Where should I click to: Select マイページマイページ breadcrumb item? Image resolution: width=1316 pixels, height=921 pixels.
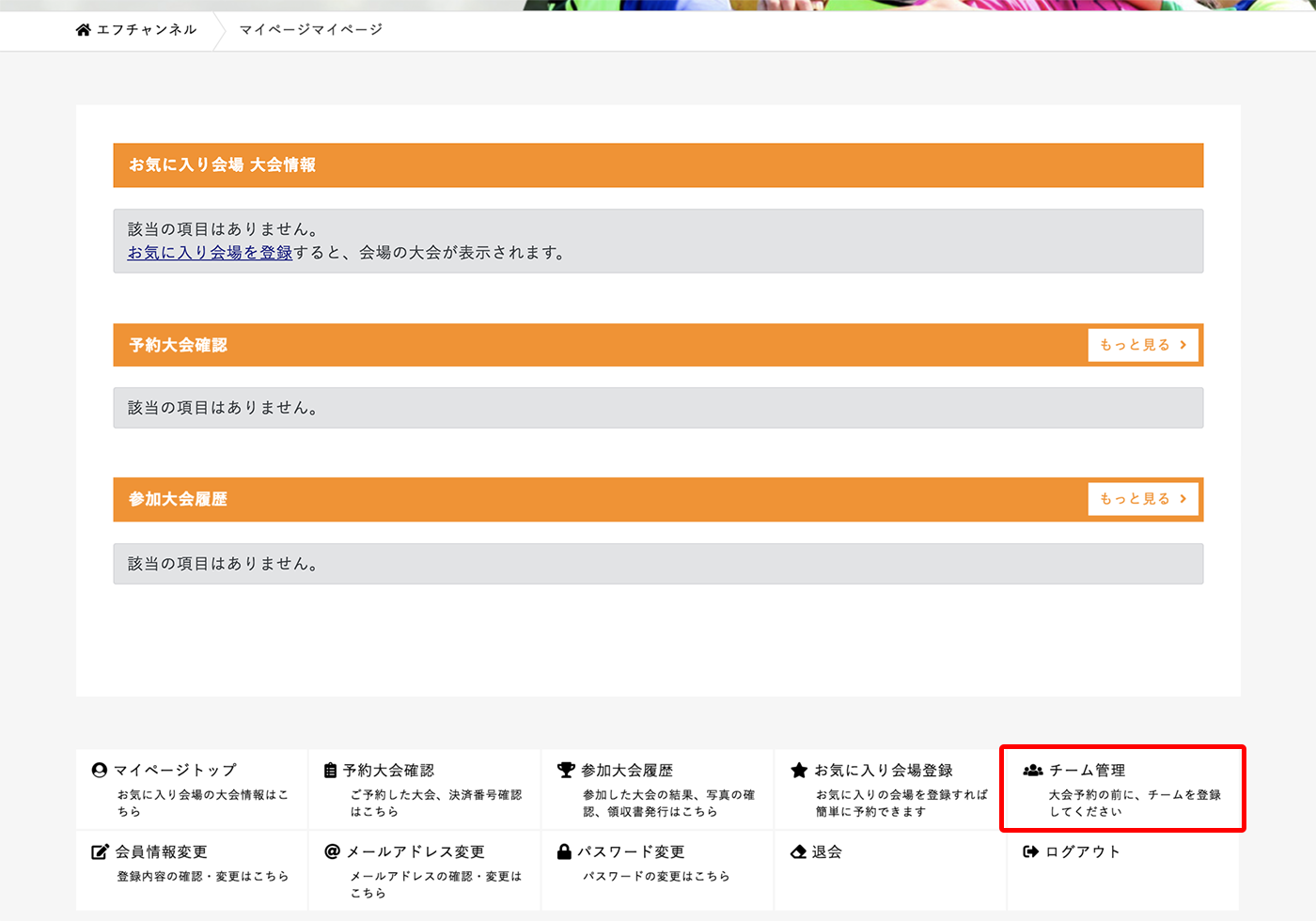point(311,30)
